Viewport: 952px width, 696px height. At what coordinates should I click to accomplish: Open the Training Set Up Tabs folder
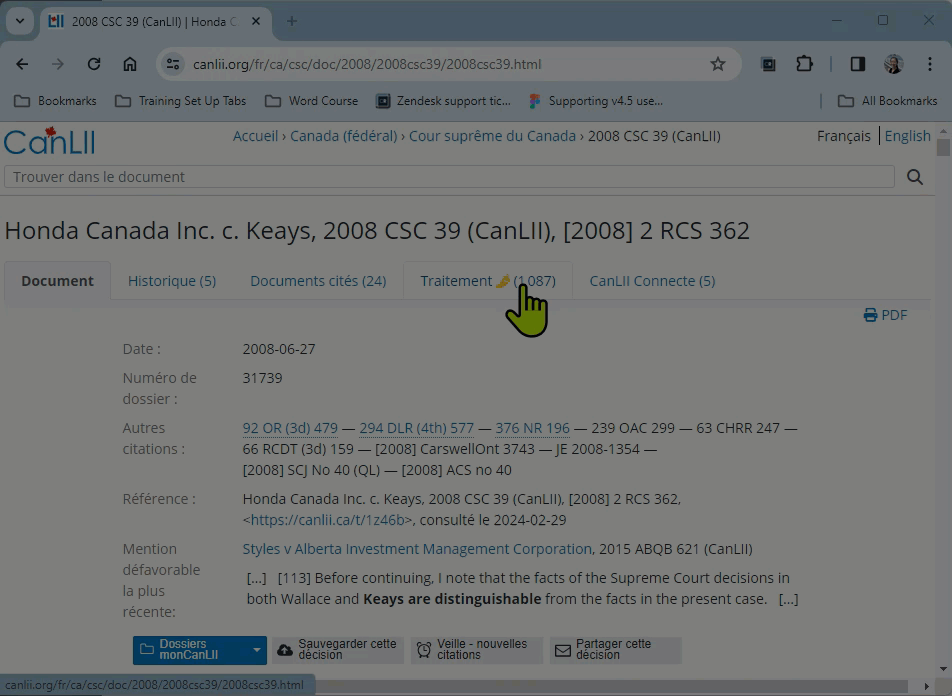[x=180, y=101]
